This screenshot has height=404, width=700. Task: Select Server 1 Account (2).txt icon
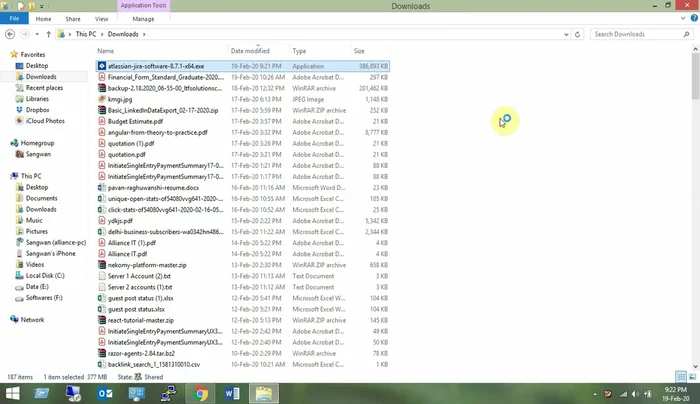pos(102,276)
